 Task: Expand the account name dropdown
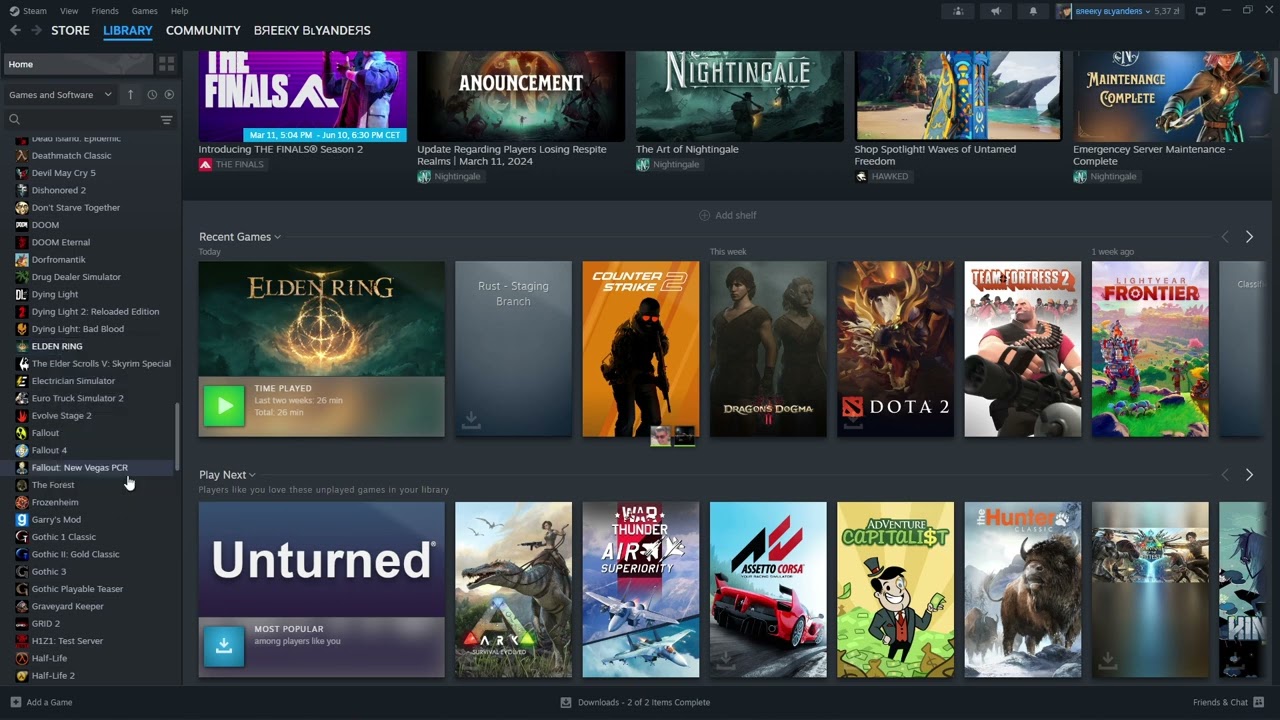pyautogui.click(x=1112, y=11)
